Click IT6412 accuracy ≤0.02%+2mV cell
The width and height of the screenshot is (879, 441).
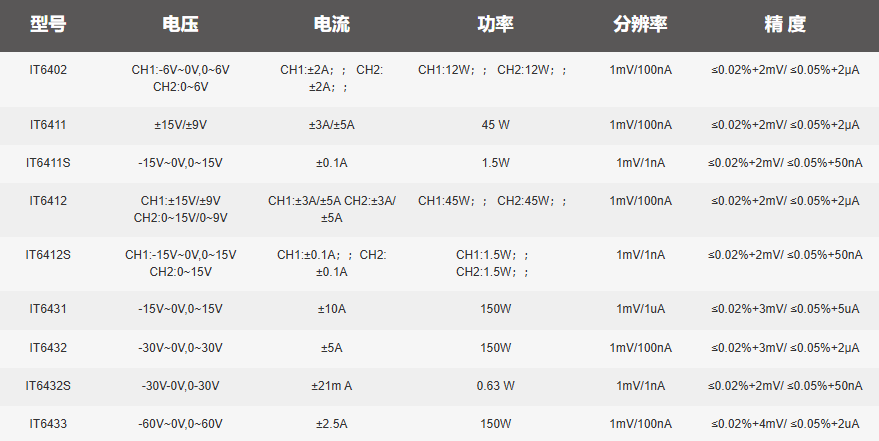[785, 201]
